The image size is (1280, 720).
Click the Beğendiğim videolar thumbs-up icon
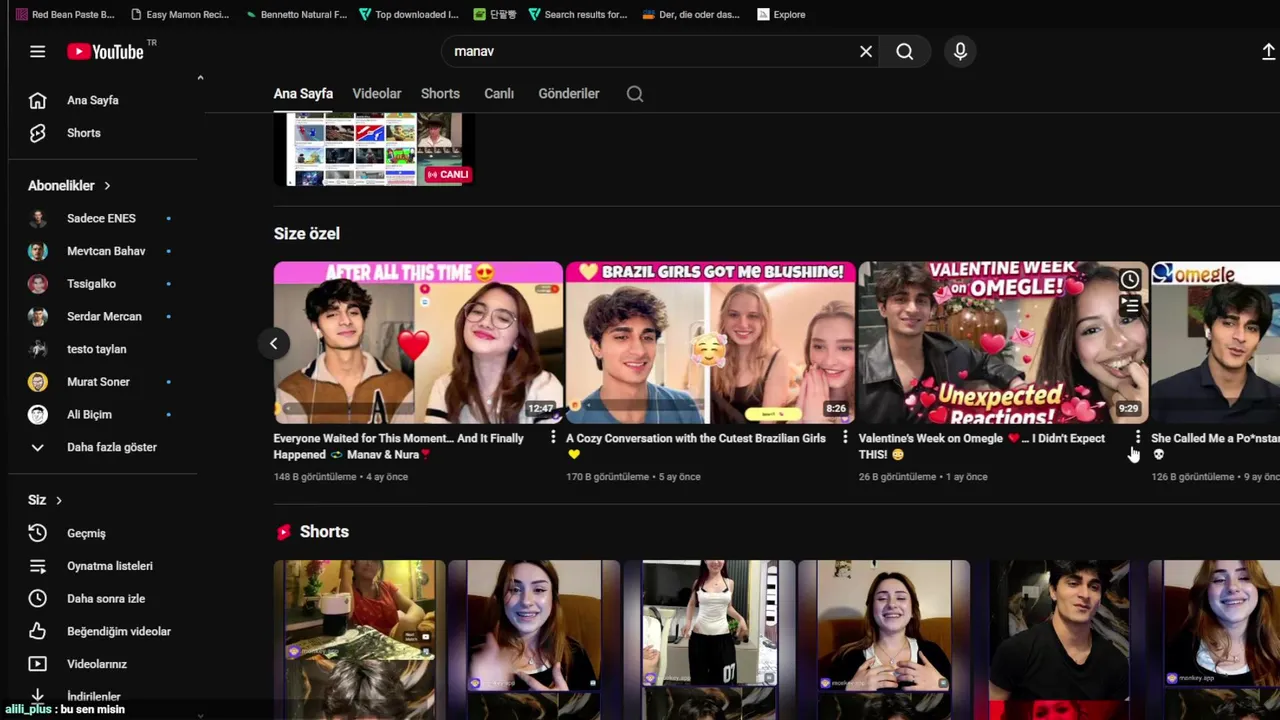(37, 631)
